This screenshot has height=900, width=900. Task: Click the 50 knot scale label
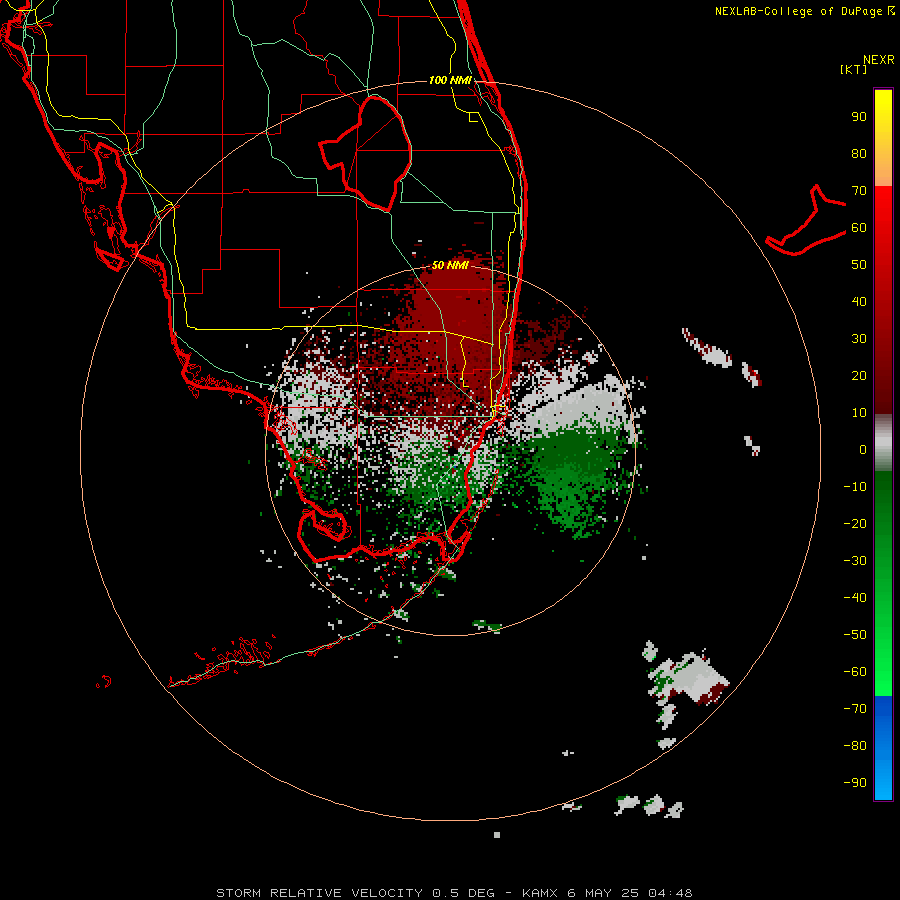pyautogui.click(x=859, y=265)
